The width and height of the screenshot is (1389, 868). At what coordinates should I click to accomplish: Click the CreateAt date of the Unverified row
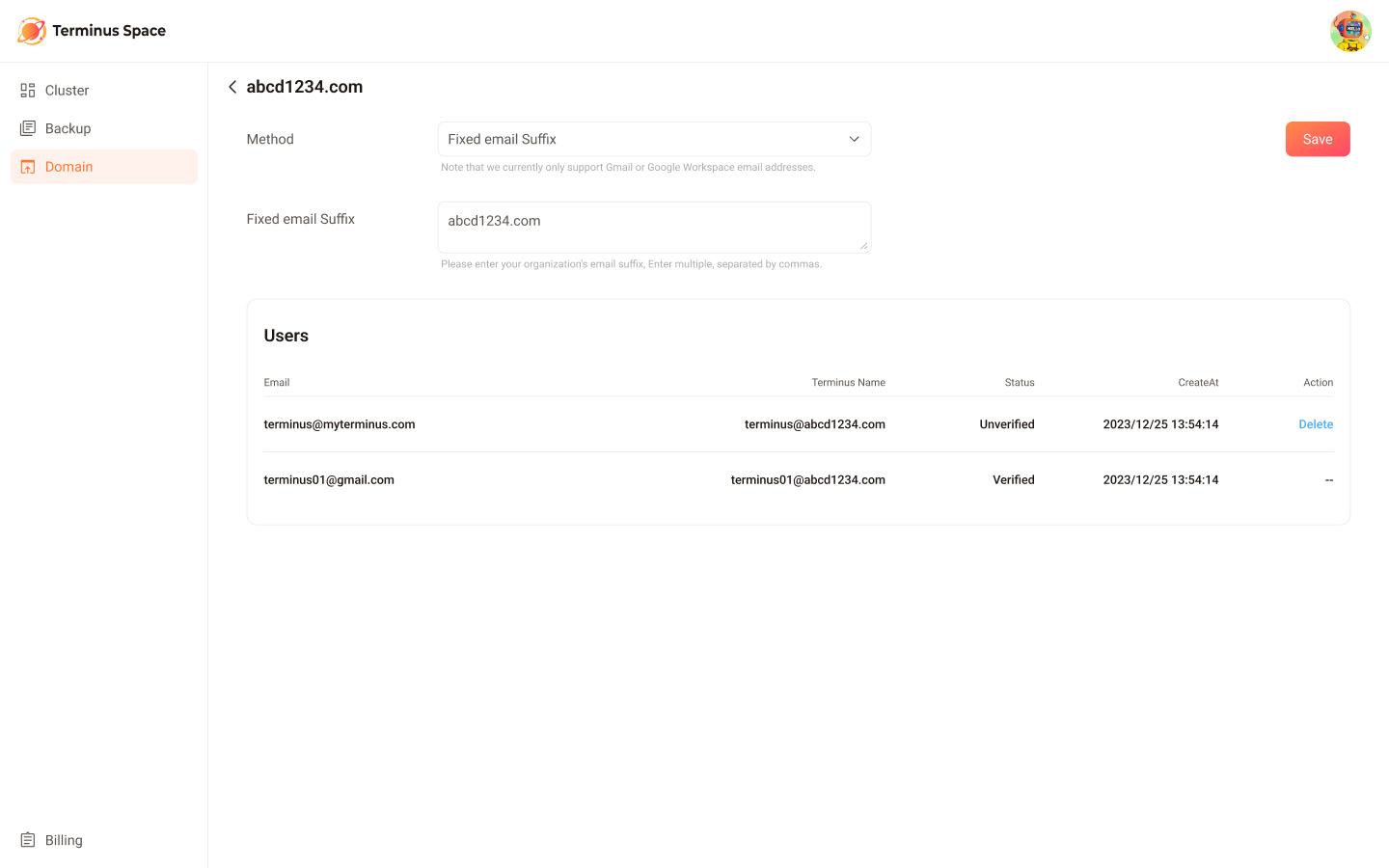[1160, 424]
